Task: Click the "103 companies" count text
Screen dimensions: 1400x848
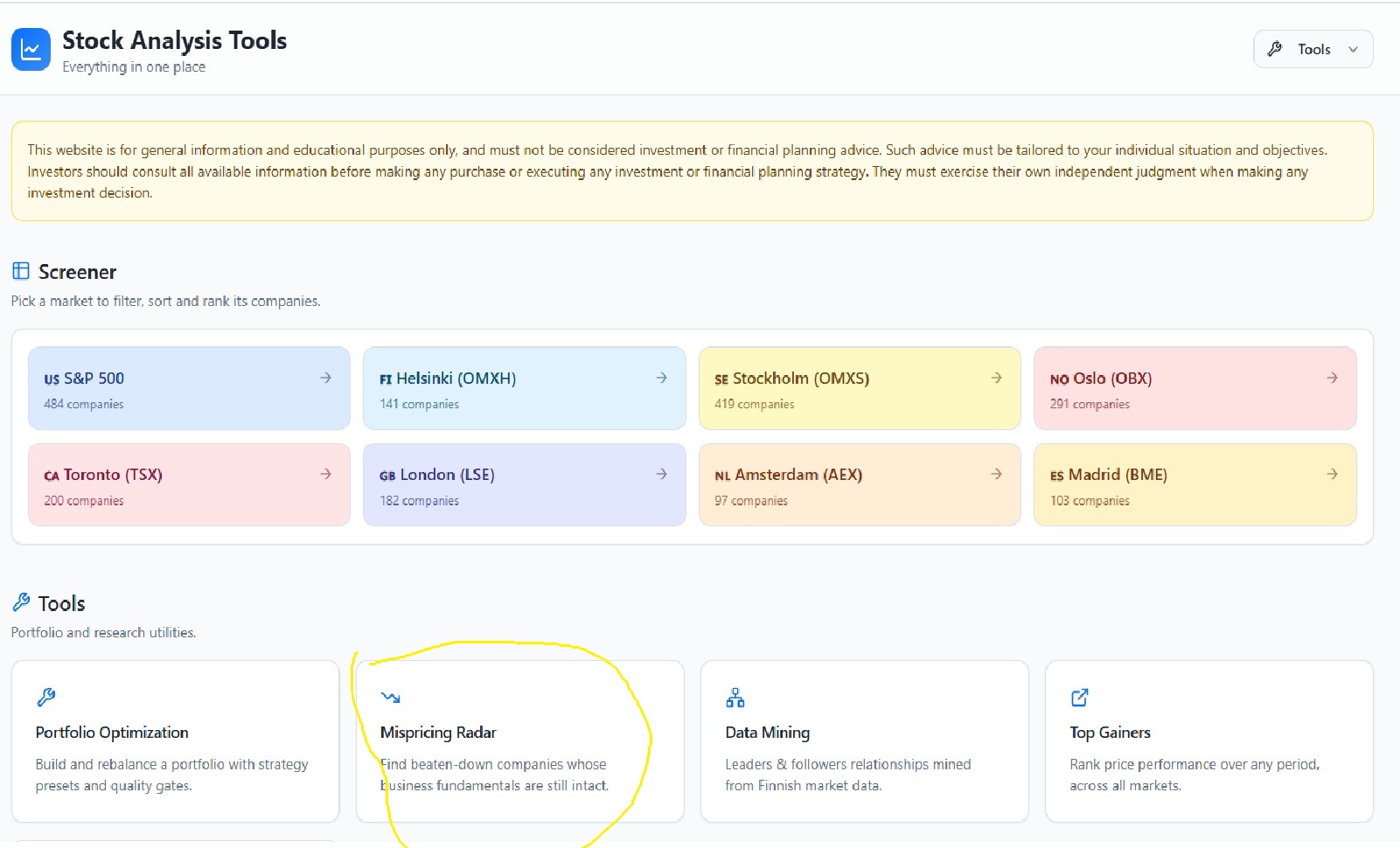Action: tap(1090, 501)
